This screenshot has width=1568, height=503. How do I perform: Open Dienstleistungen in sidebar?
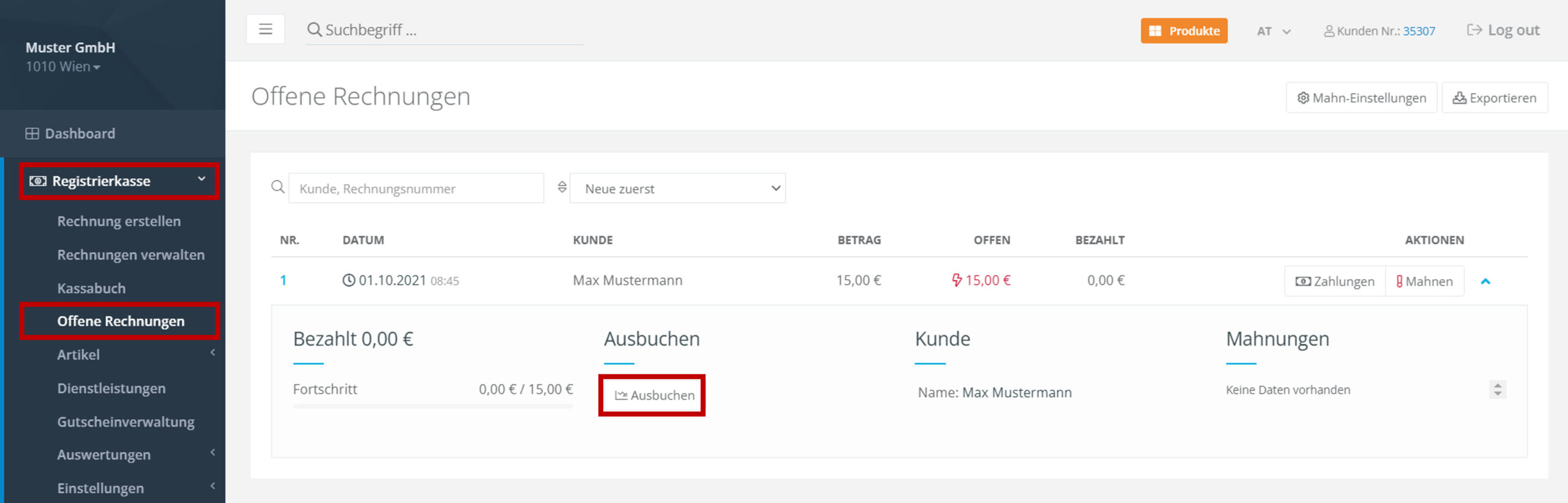click(111, 389)
